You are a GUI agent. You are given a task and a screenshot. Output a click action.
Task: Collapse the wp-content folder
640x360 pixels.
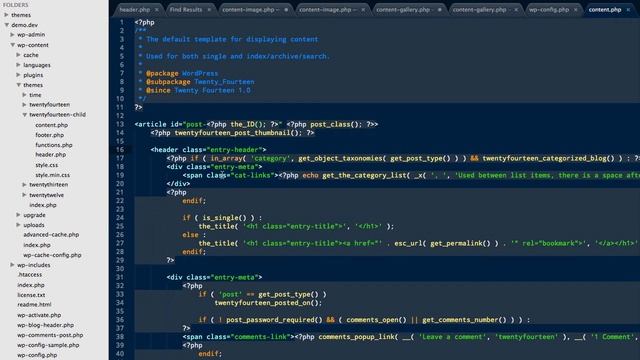click(x=12, y=45)
